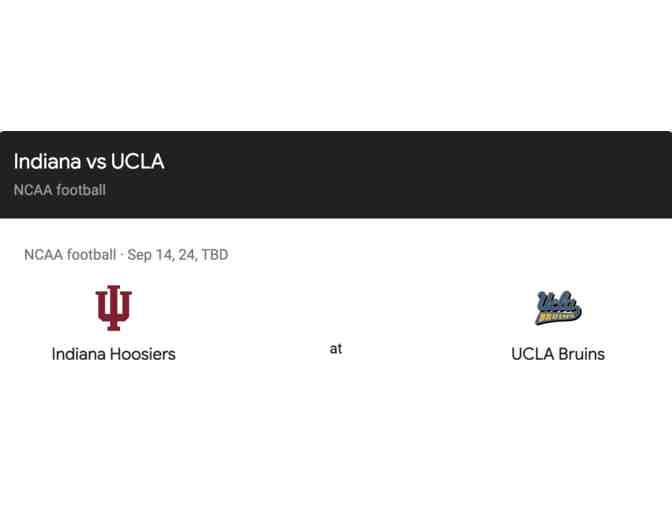This screenshot has height=510, width=672.
Task: Click the gold Bruins banner inside the UCLA logo
Action: [x=559, y=318]
